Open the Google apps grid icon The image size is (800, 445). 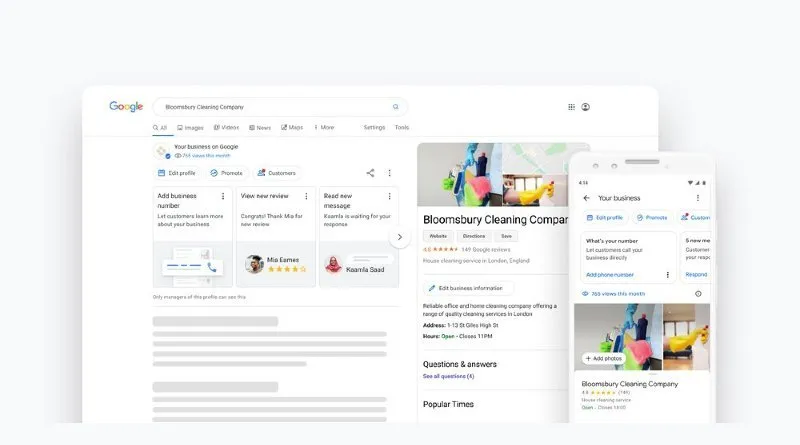571,107
